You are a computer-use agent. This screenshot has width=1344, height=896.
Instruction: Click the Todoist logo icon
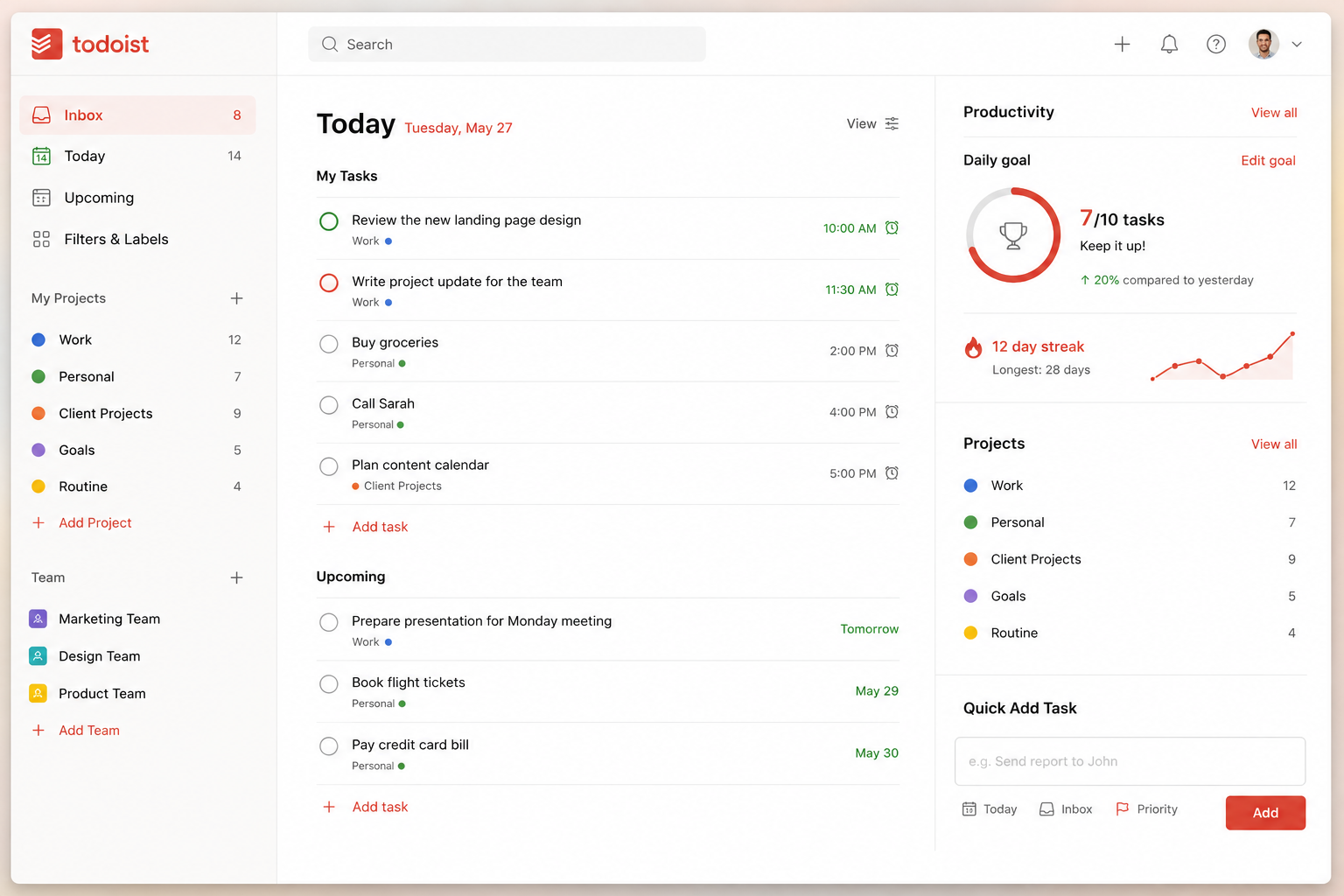point(46,44)
